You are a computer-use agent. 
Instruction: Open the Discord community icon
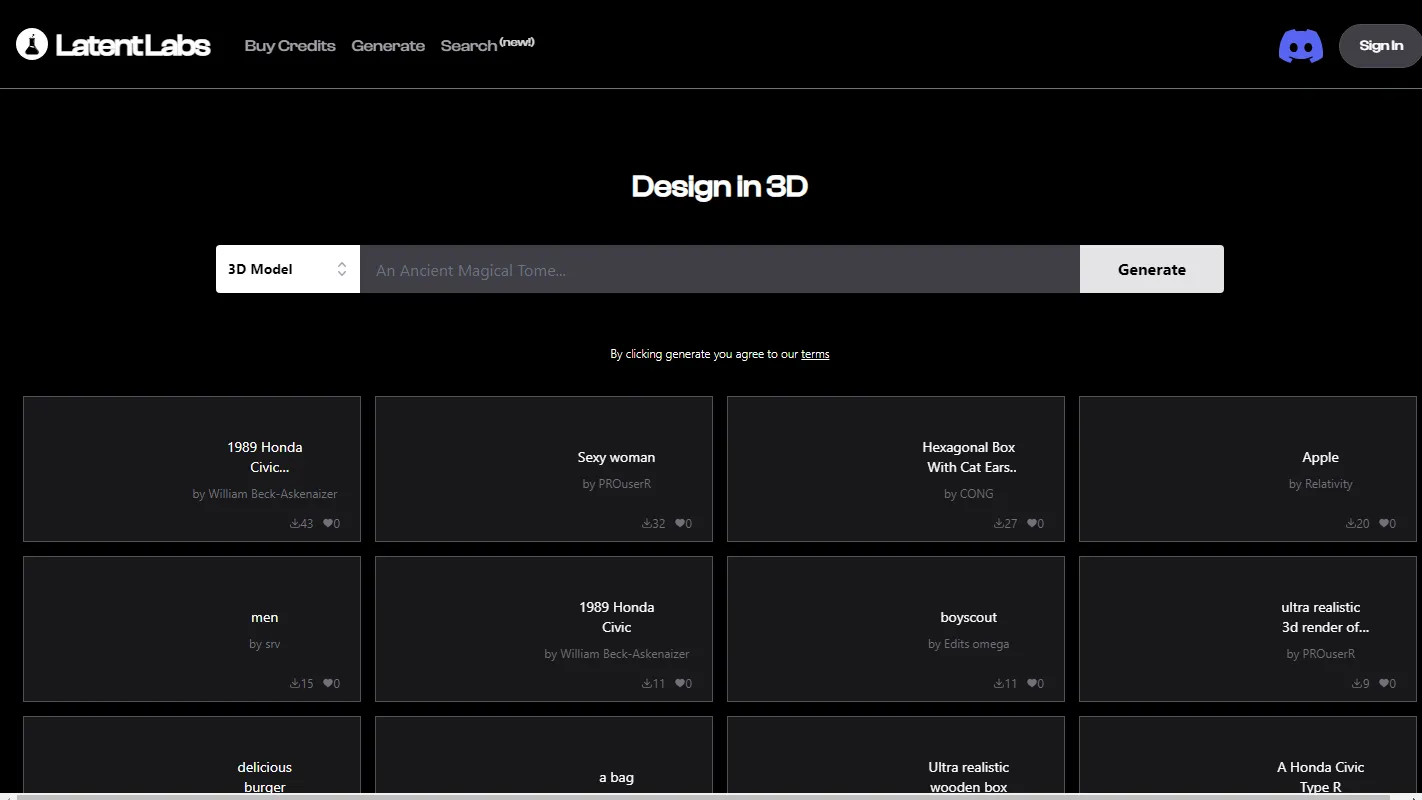[x=1300, y=45]
